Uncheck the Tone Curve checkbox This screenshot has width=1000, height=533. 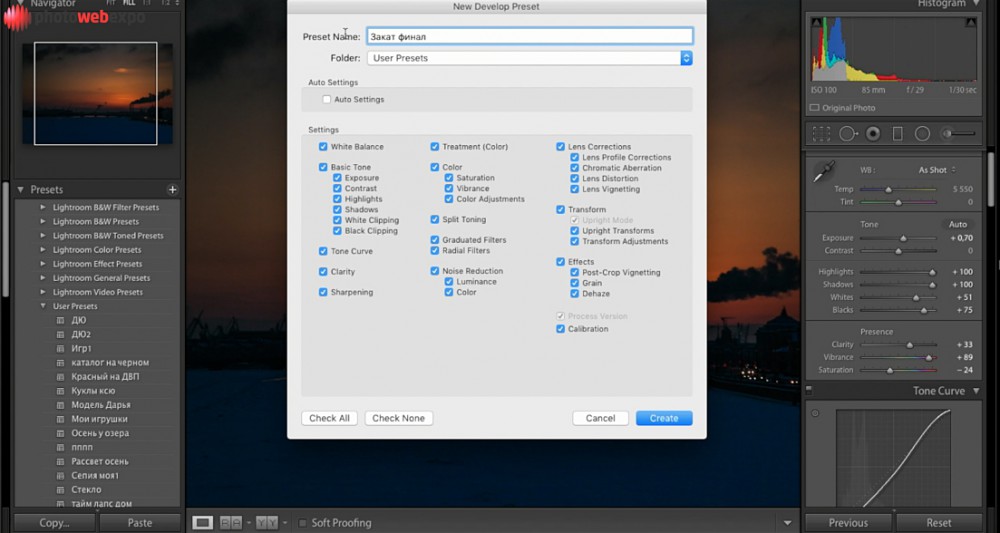pos(323,251)
